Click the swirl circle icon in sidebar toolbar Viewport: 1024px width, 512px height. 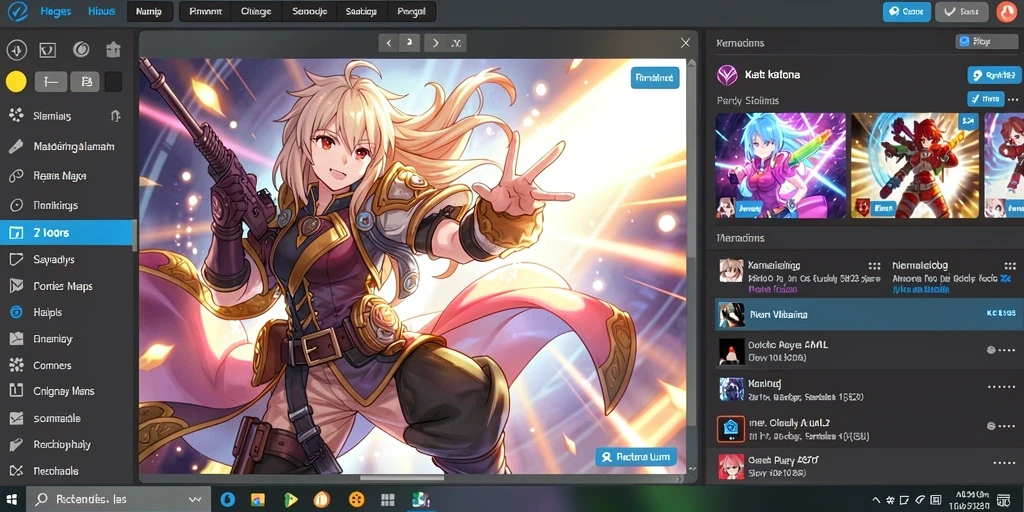[x=80, y=50]
